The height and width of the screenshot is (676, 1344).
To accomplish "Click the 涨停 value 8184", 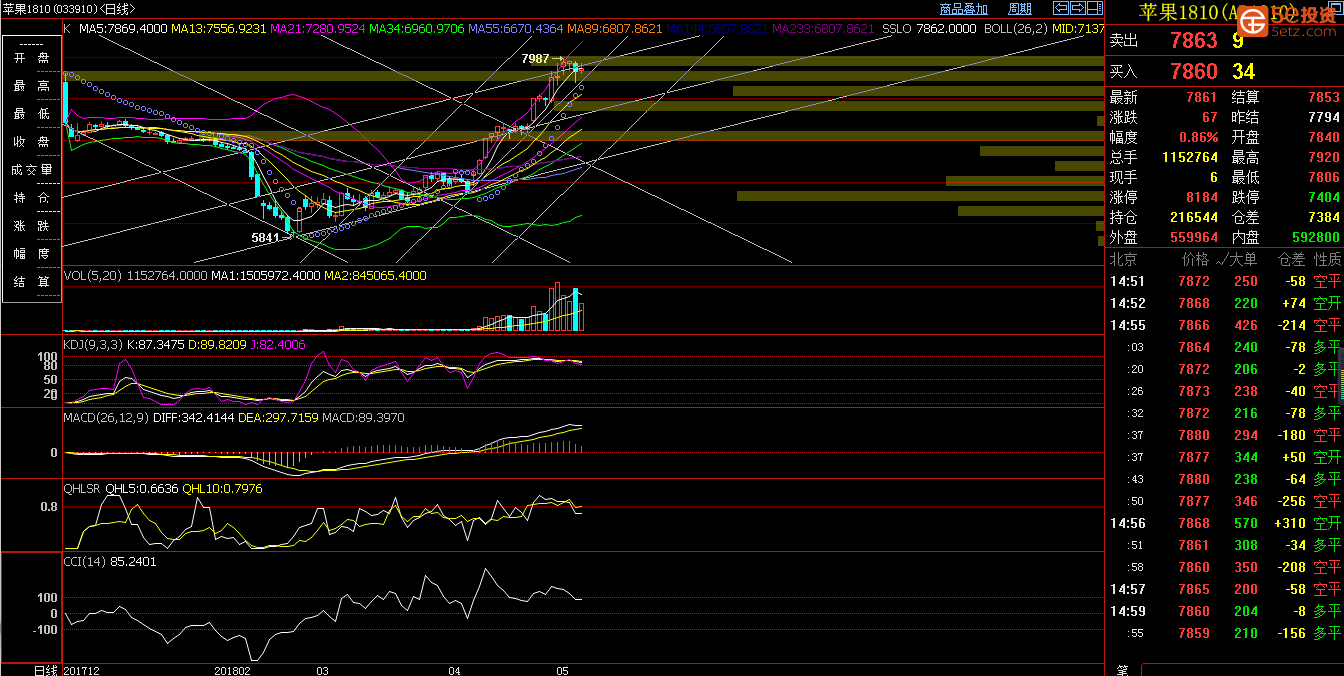I will pyautogui.click(x=1201, y=197).
